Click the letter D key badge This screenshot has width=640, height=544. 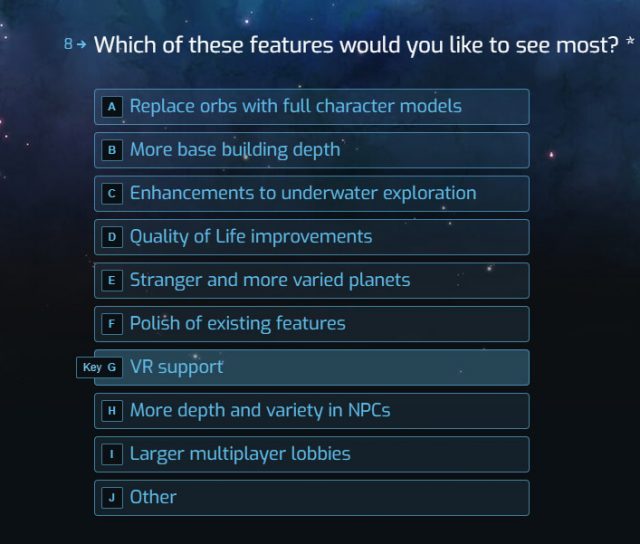point(112,237)
